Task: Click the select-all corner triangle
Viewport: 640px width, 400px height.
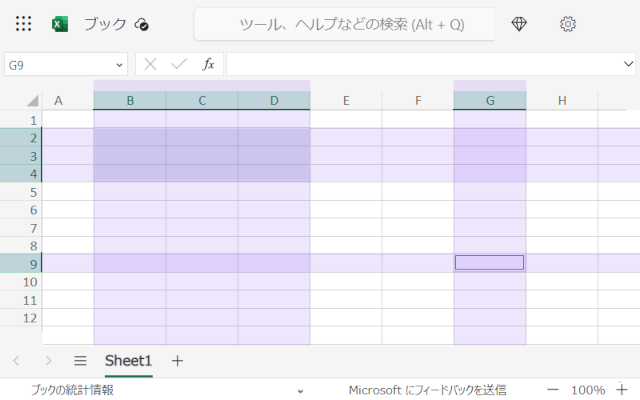Action: (x=33, y=101)
